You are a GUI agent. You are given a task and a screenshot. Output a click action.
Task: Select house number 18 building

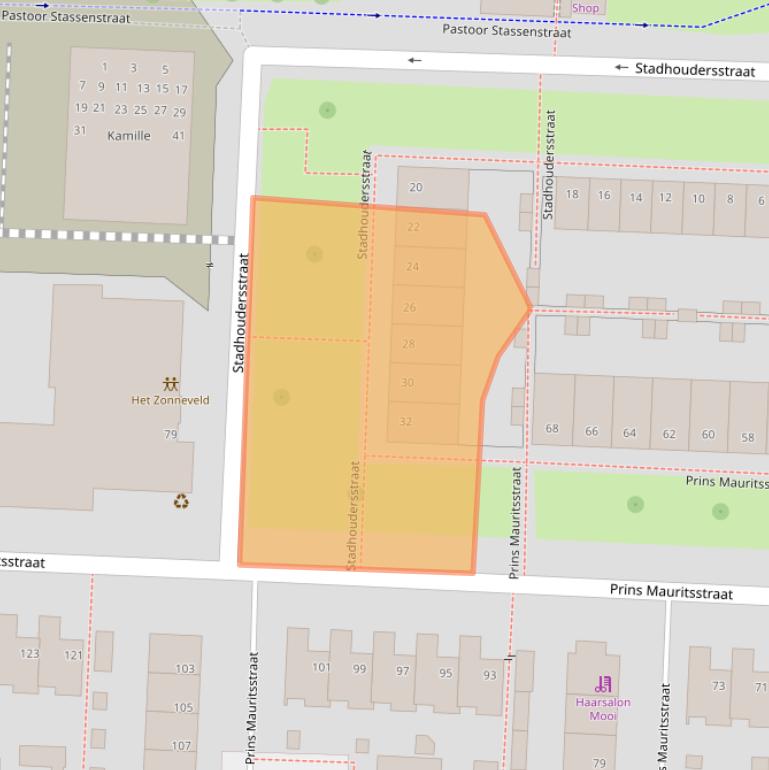[572, 194]
